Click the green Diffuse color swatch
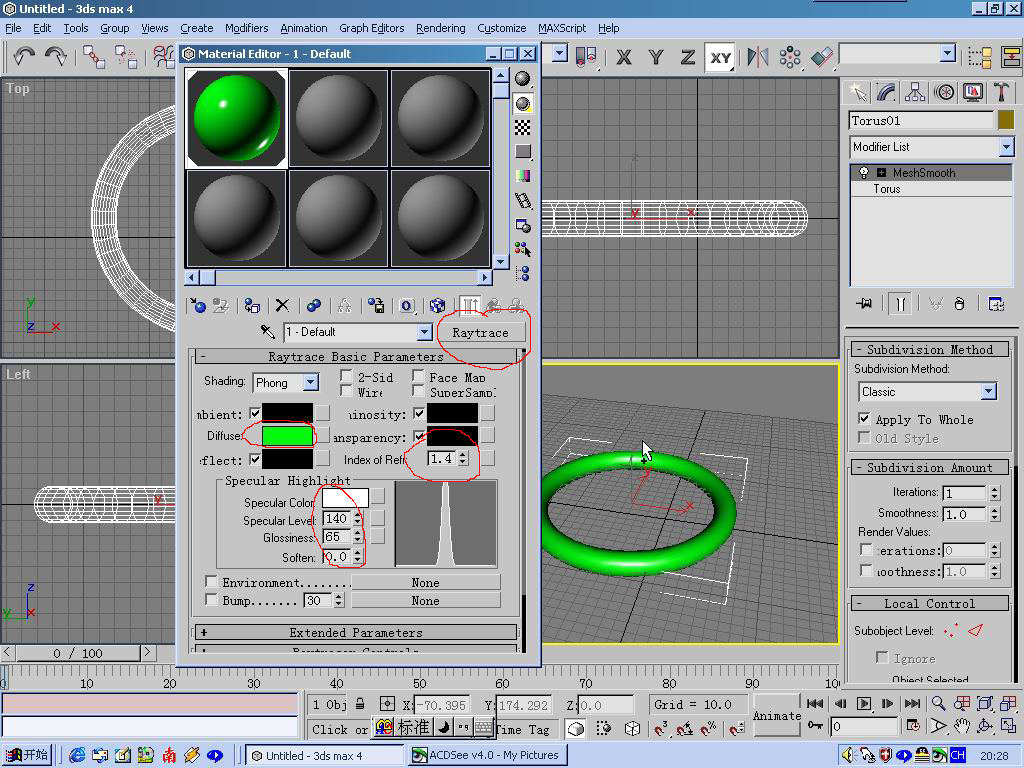 click(287, 436)
